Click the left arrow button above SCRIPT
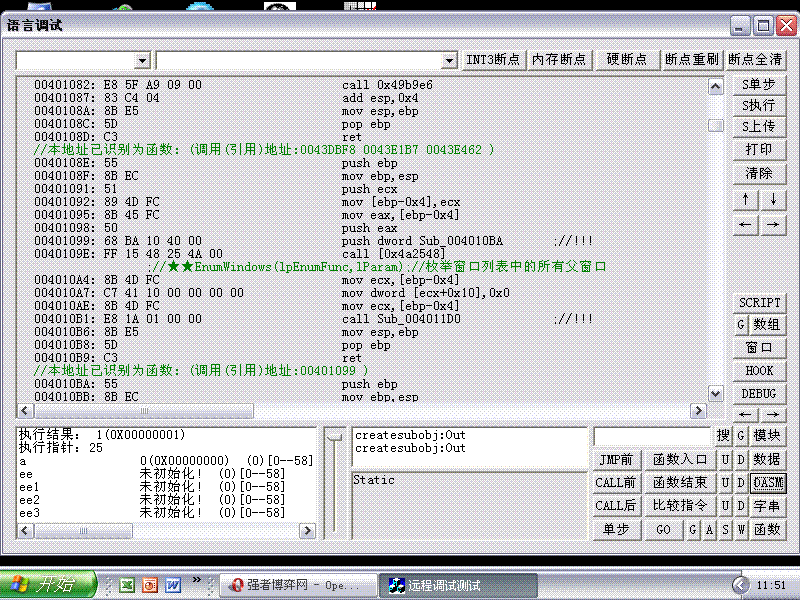The height and width of the screenshot is (600, 800). coord(745,224)
